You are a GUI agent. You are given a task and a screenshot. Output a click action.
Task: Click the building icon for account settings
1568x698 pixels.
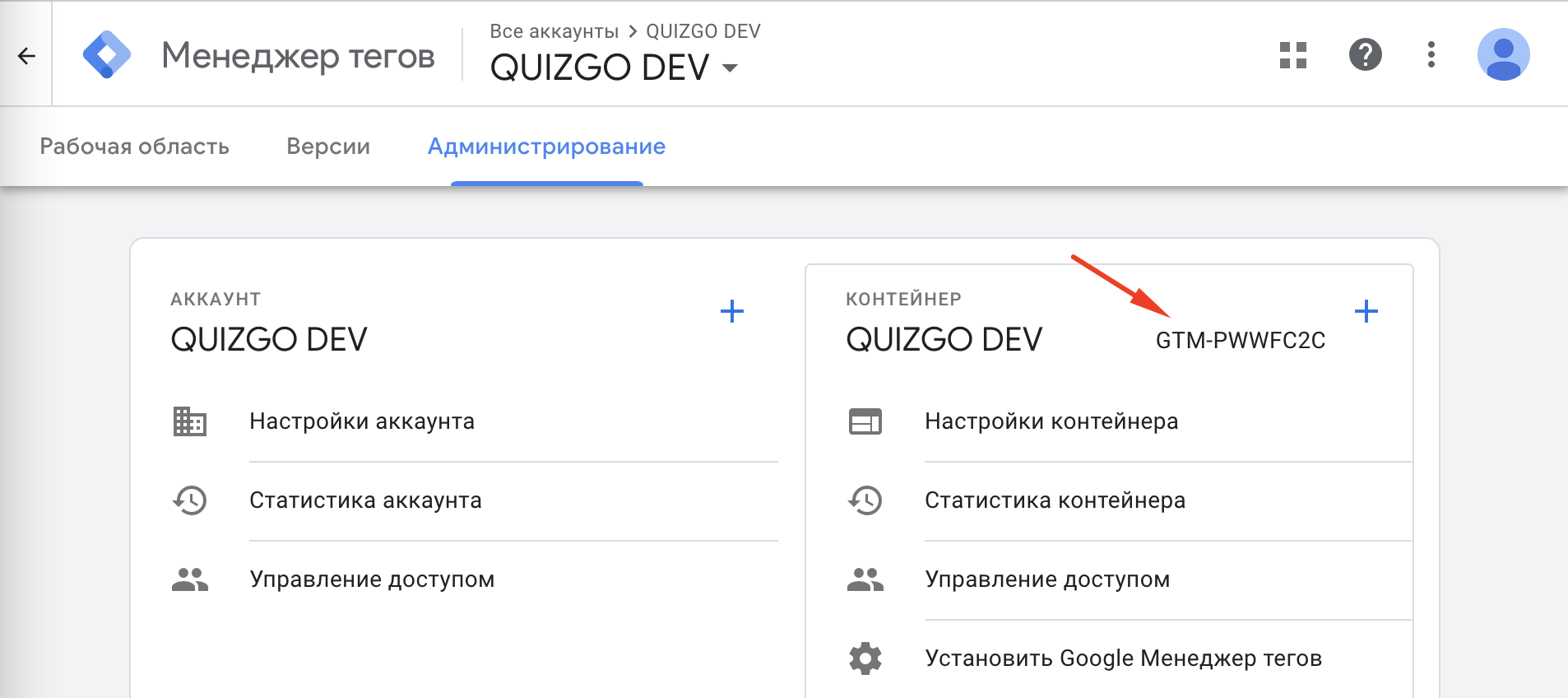[190, 421]
